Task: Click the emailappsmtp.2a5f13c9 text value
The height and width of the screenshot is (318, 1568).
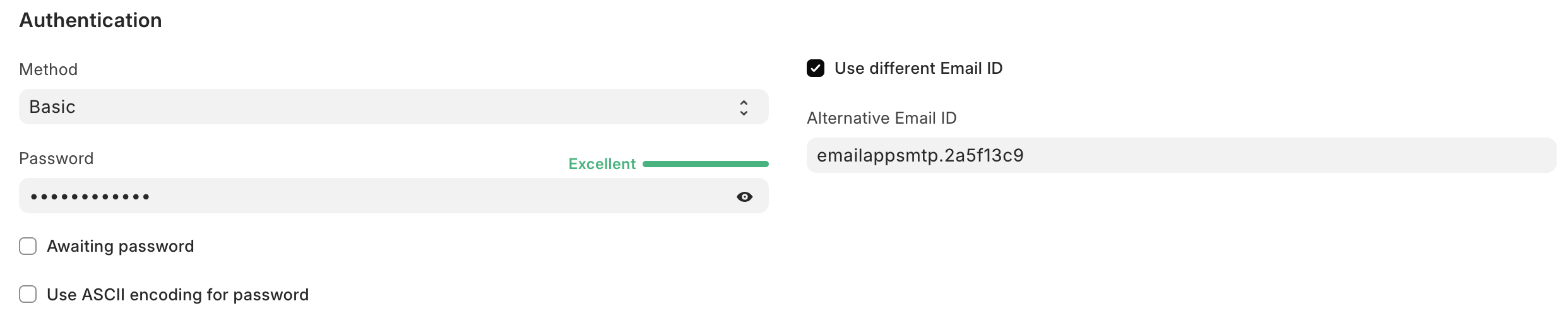Action: point(920,155)
